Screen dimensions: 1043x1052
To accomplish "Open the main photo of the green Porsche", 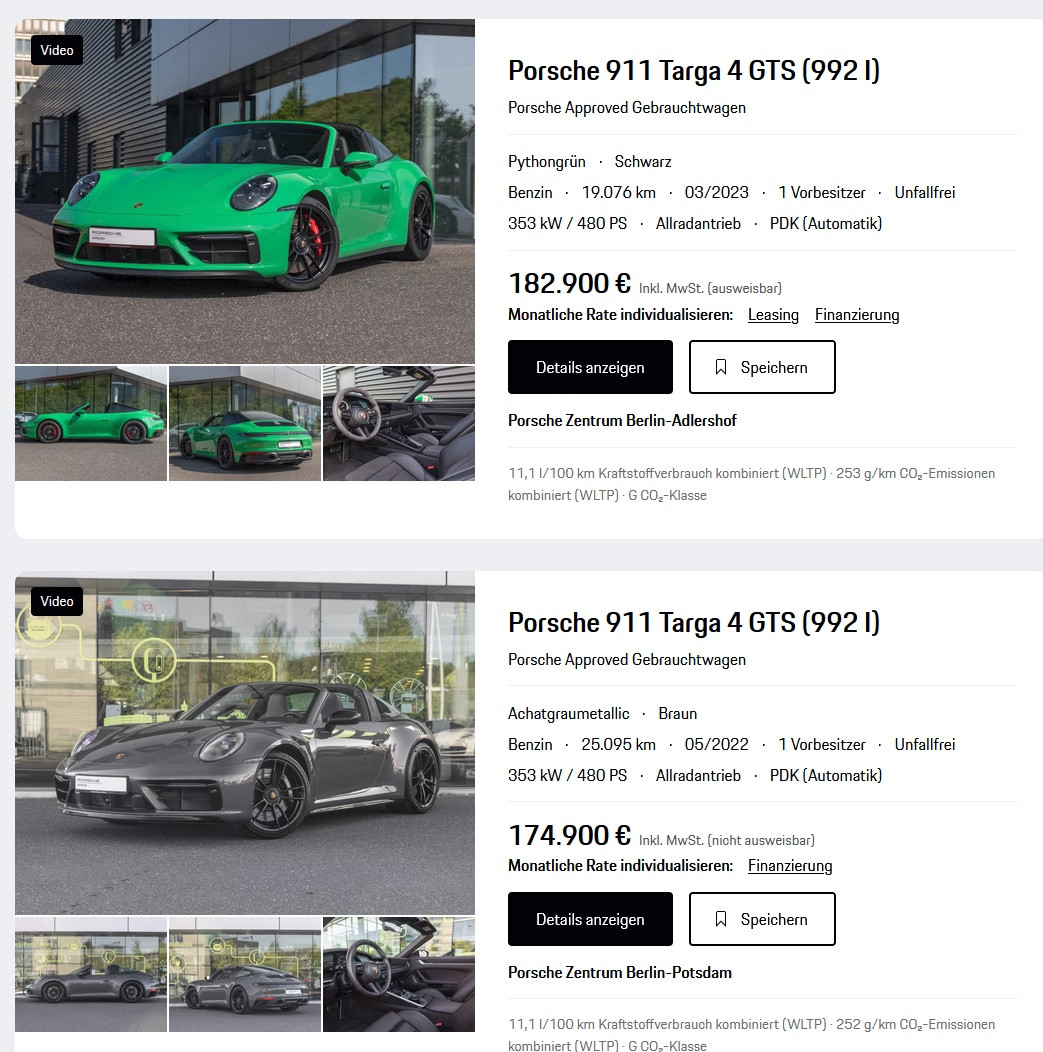I will click(245, 191).
